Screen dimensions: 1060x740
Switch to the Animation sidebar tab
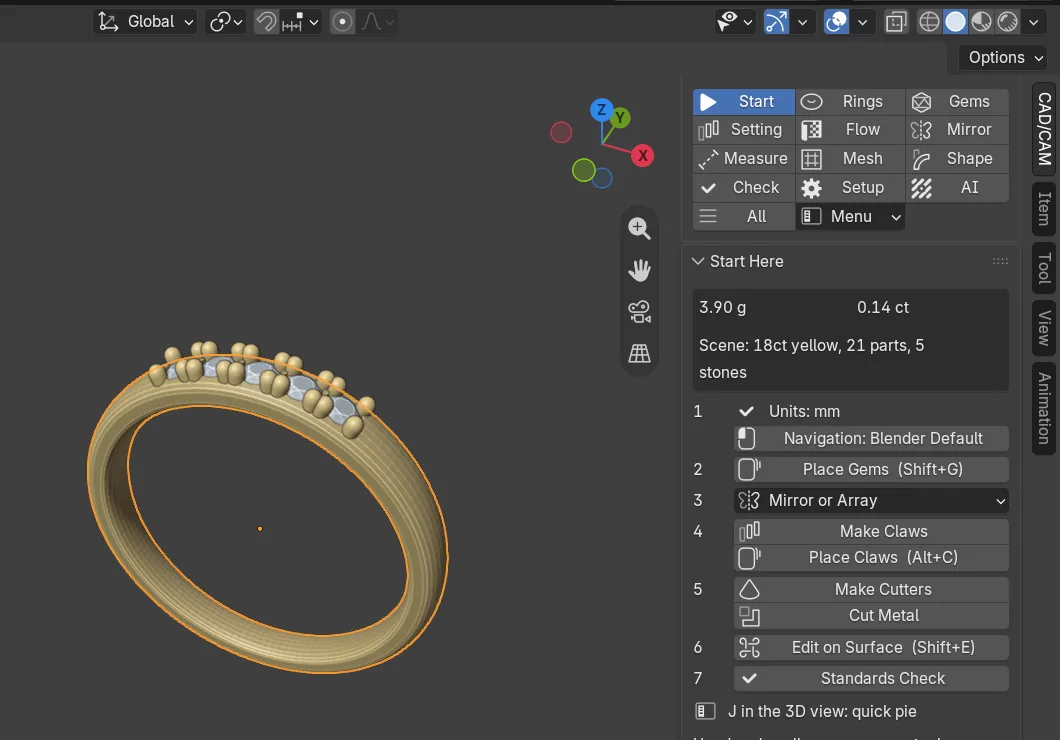tap(1044, 408)
